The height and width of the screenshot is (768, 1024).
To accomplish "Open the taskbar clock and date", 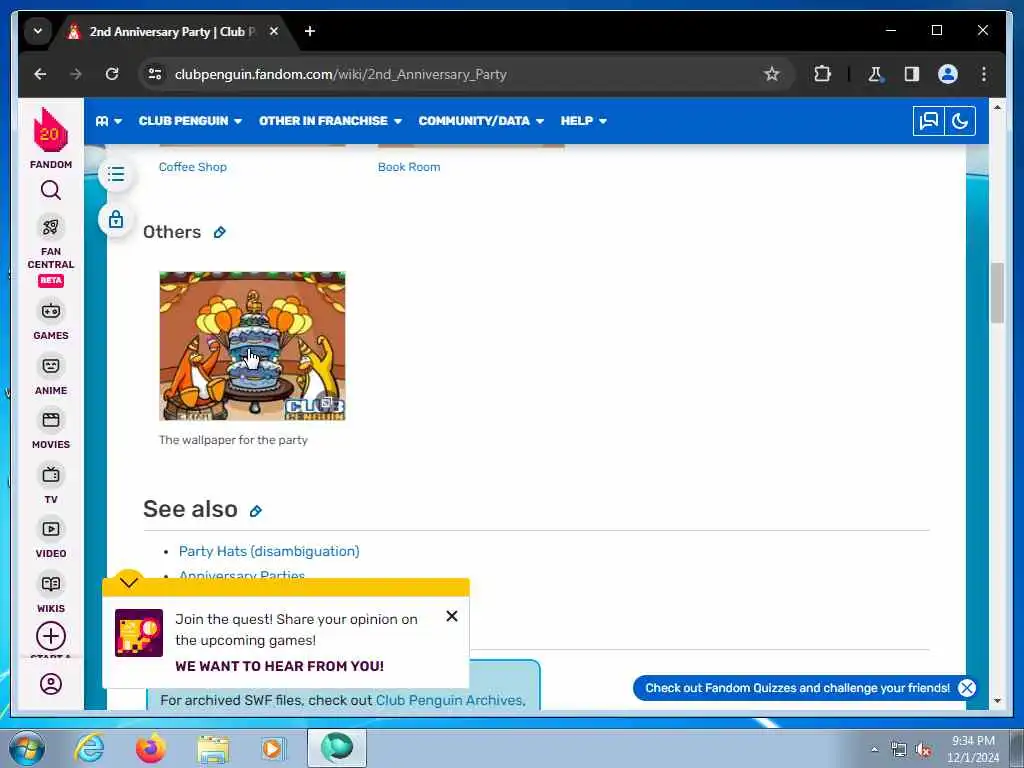I will point(973,749).
